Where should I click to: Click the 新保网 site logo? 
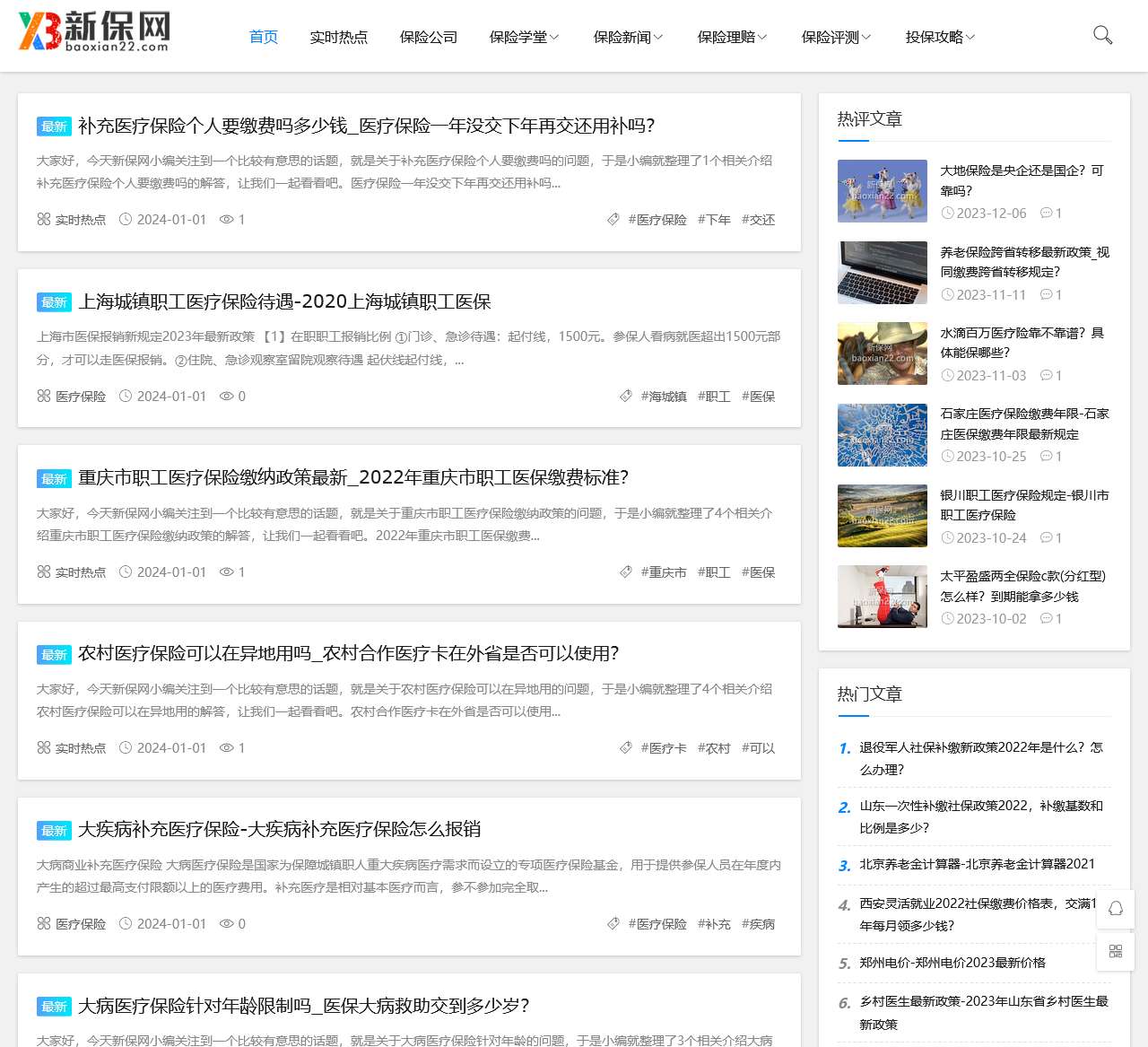(x=94, y=31)
